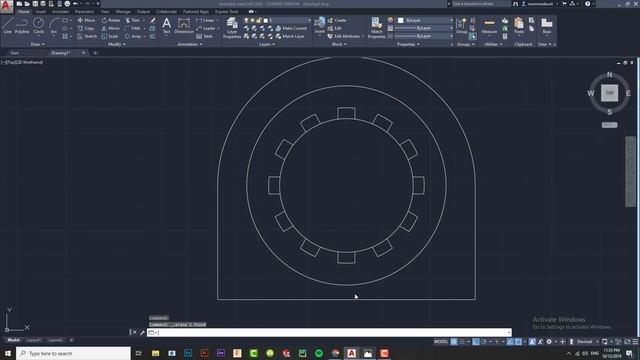Open the Annotate ribbon tab

coord(60,12)
